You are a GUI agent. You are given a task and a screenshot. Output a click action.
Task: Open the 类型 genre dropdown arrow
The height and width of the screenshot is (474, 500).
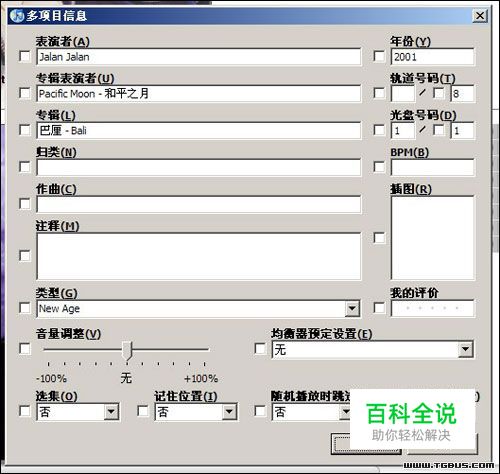(x=352, y=309)
